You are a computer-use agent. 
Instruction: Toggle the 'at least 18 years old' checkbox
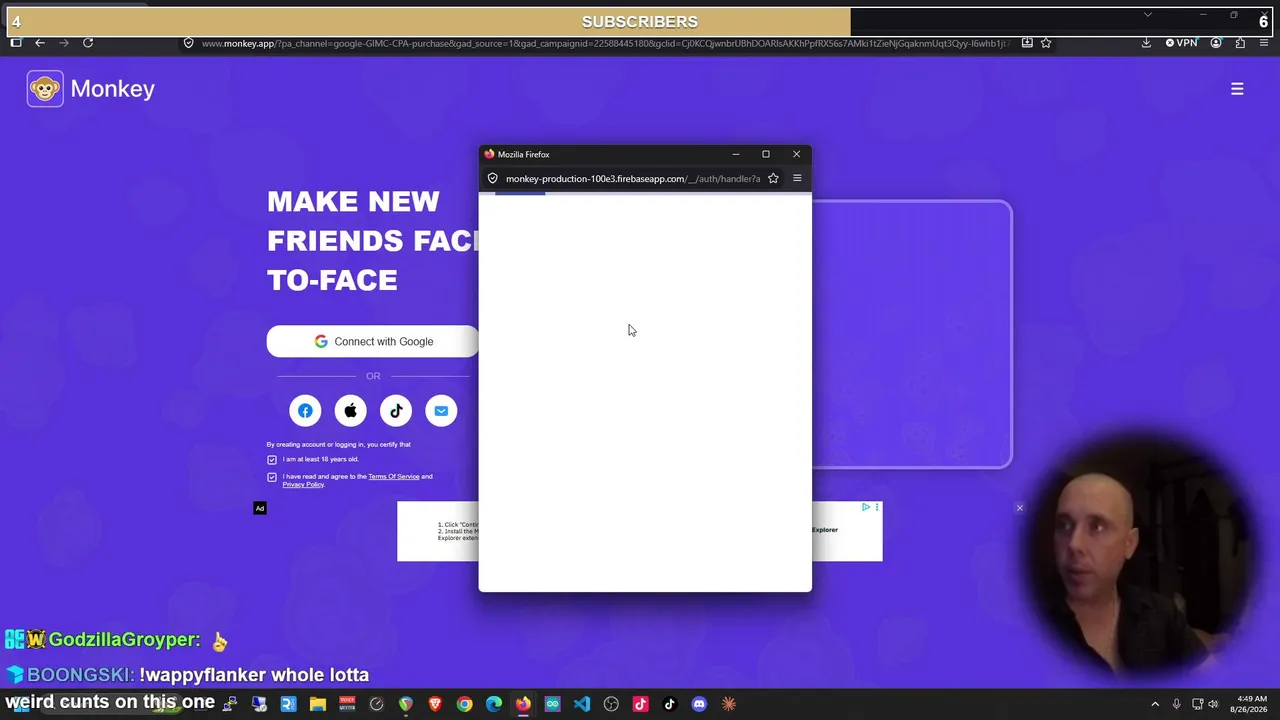[x=272, y=460]
